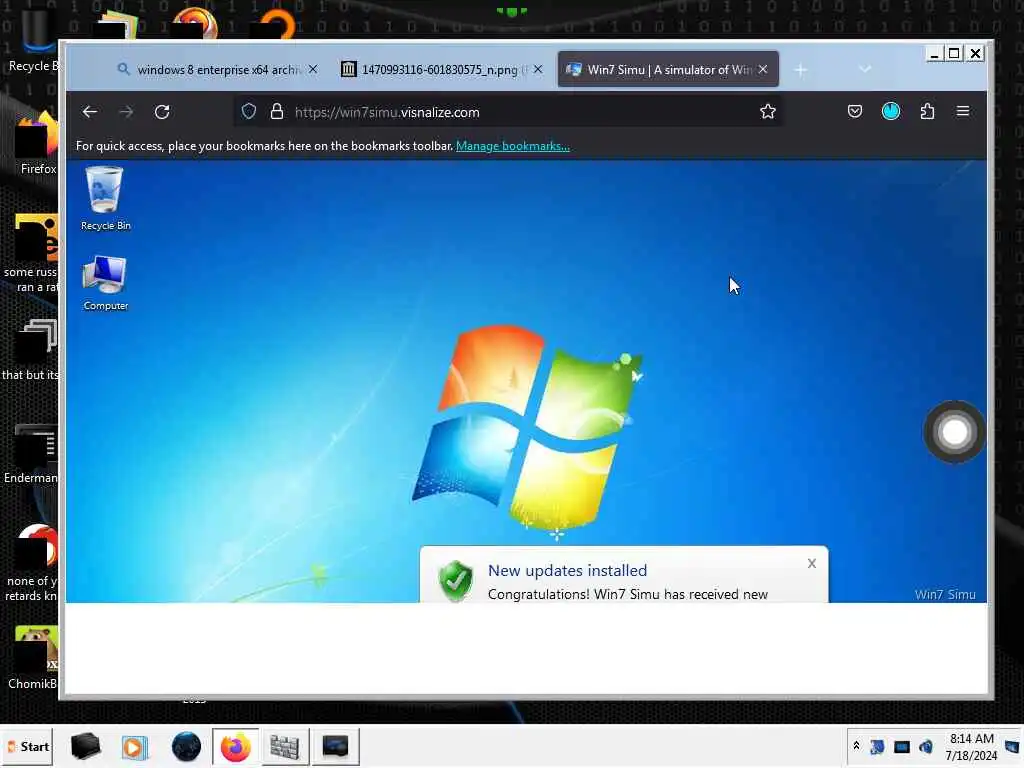
Task: Open a new tab with the plus button
Action: [x=801, y=70]
